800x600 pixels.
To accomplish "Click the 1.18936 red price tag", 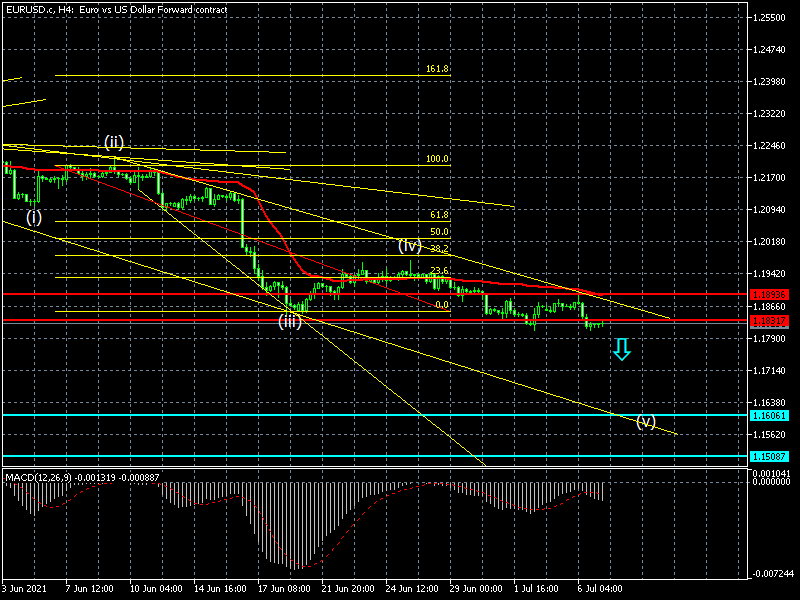I will pyautogui.click(x=768, y=295).
